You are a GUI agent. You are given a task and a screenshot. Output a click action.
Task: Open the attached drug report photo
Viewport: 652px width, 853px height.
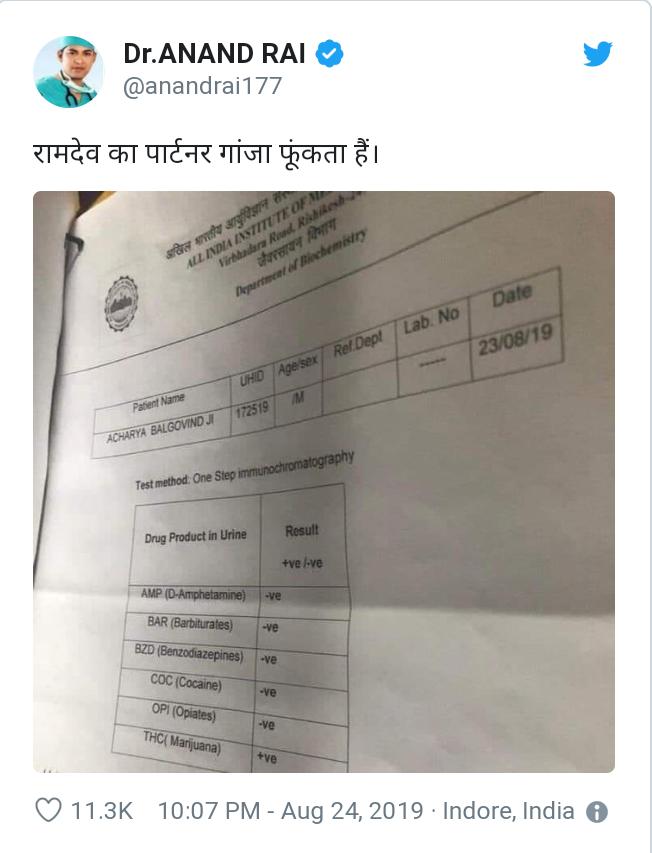(x=324, y=481)
